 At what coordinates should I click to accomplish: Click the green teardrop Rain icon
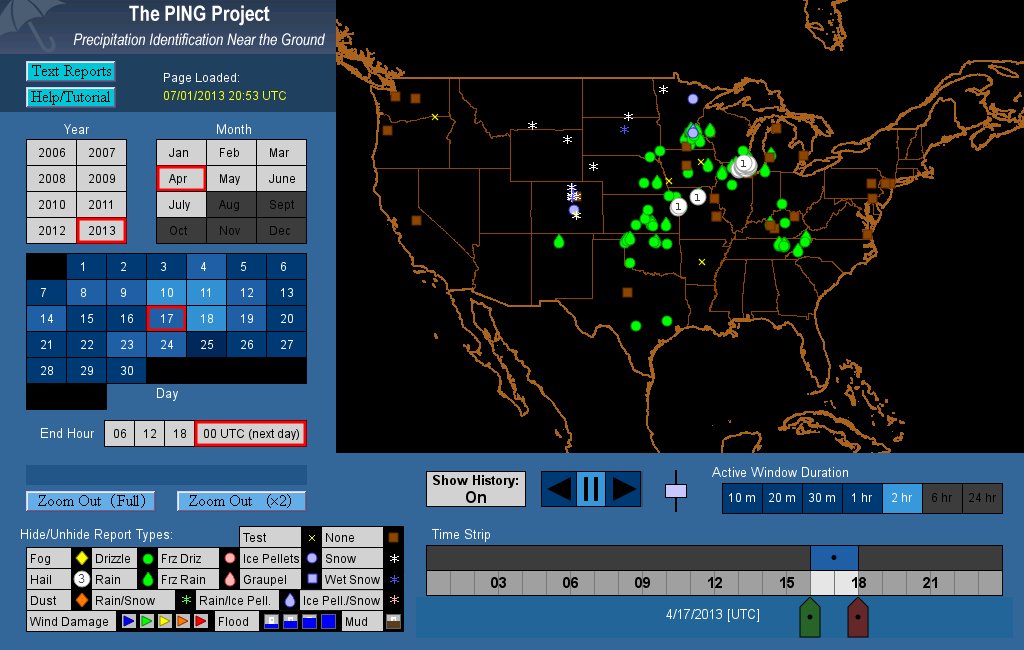coord(147,580)
